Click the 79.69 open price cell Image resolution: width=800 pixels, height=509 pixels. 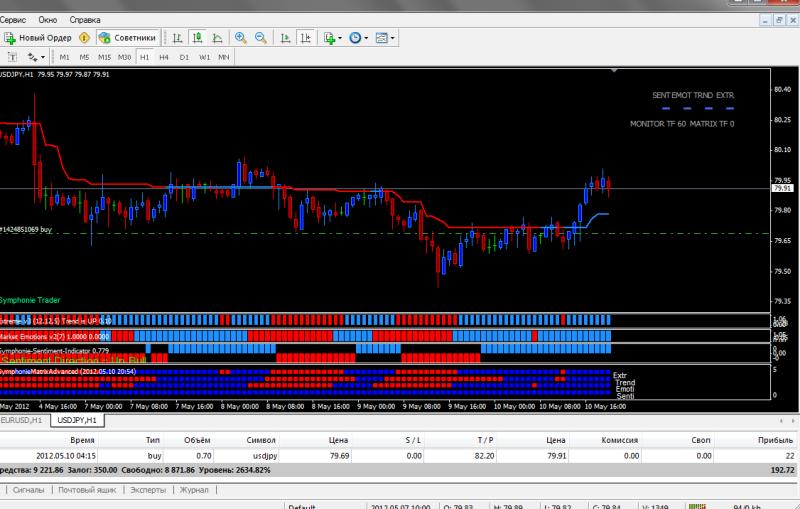[339, 456]
